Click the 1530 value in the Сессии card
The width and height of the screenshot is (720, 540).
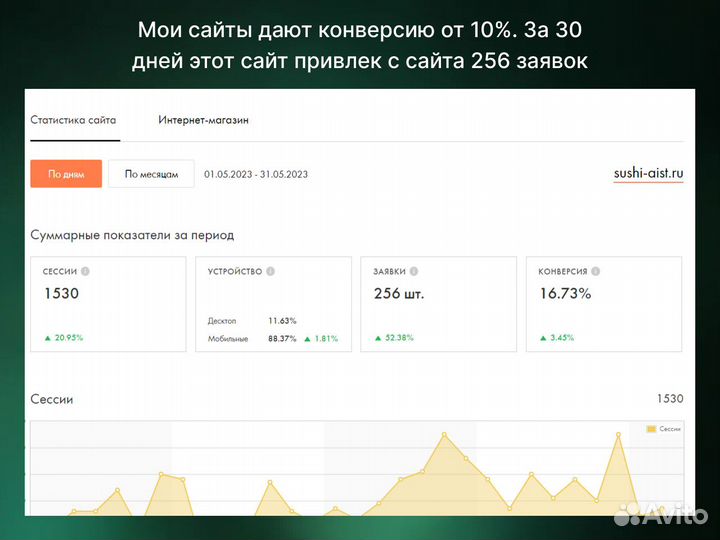coord(61,294)
